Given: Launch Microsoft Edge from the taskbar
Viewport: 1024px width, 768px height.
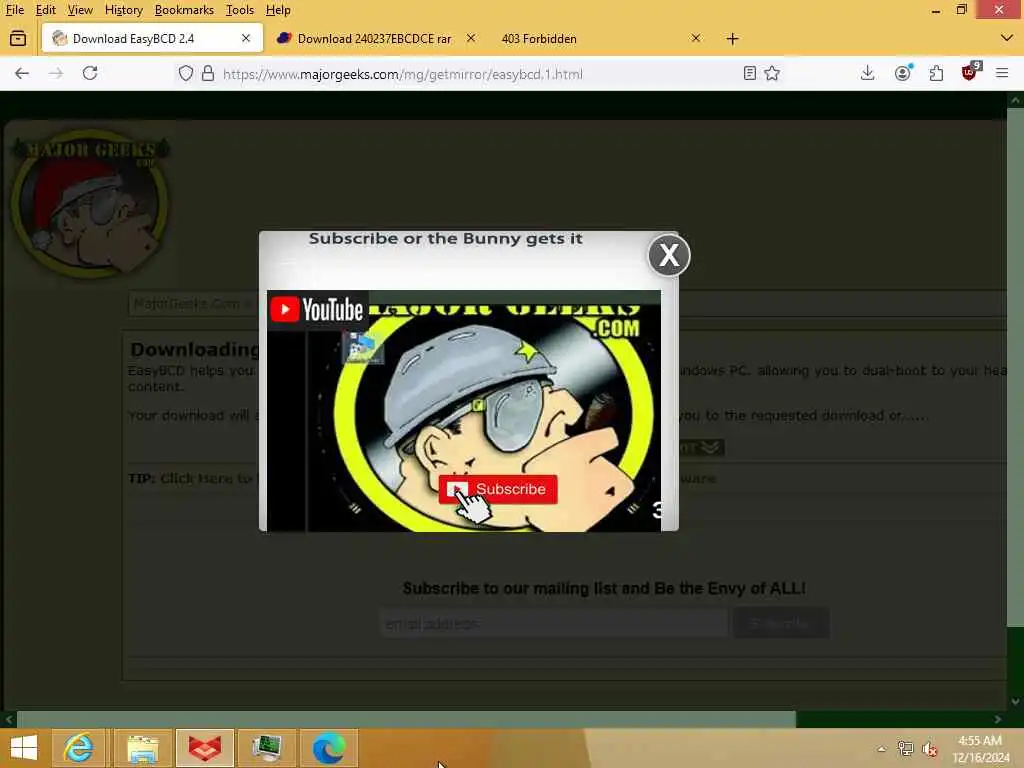Looking at the screenshot, I should click(329, 748).
